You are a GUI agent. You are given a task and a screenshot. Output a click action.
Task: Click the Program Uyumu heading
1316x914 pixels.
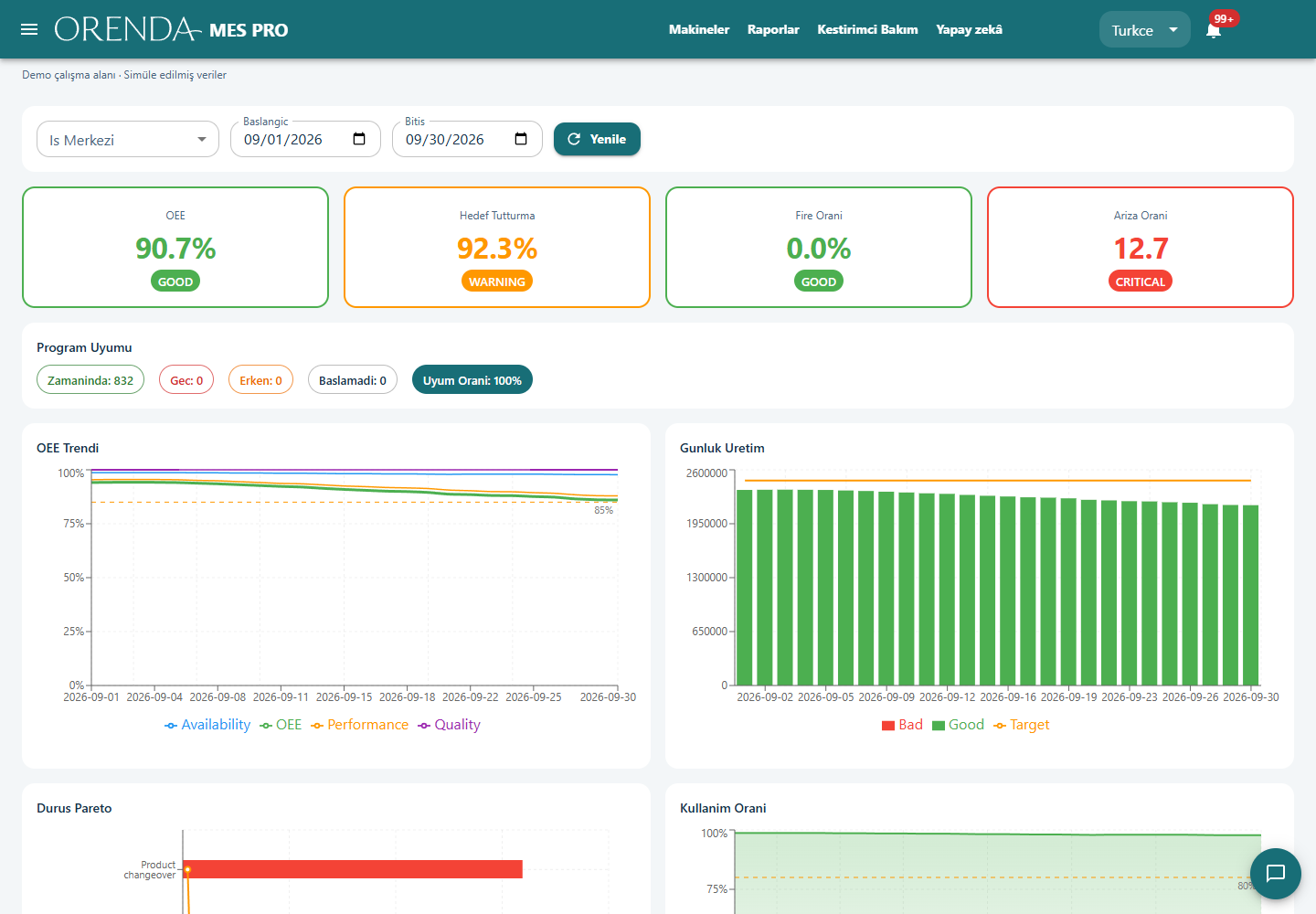click(x=84, y=347)
